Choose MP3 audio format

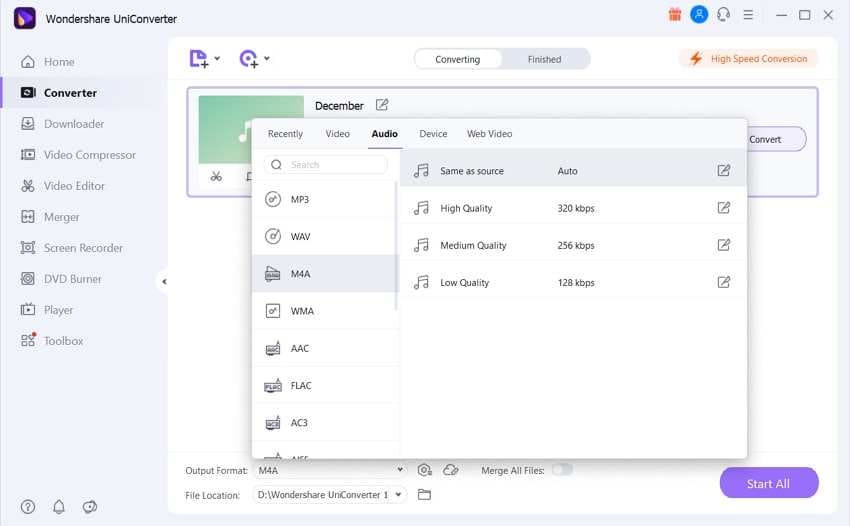[x=325, y=200]
